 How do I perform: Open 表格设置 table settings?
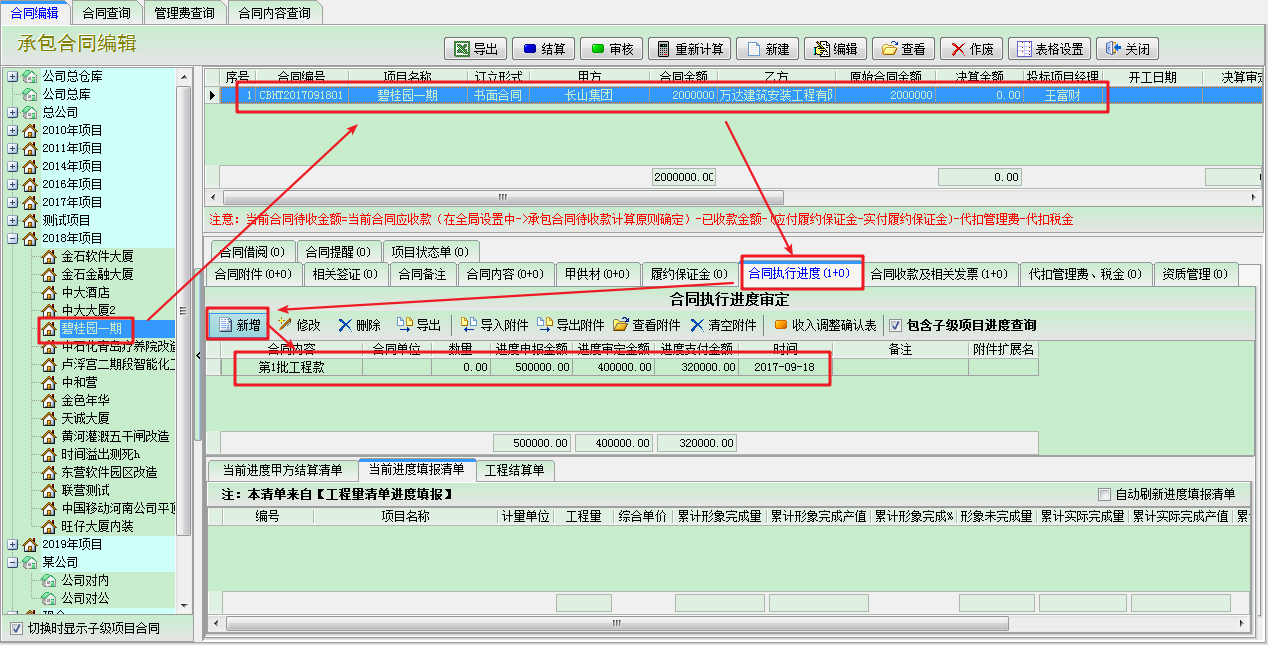point(1049,49)
